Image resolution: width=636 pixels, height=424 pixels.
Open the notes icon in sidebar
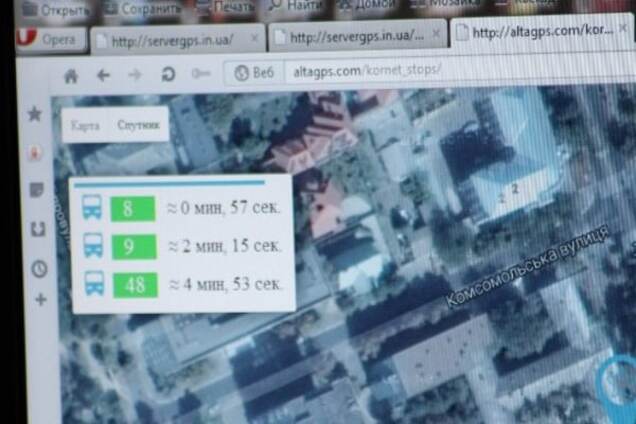(37, 190)
